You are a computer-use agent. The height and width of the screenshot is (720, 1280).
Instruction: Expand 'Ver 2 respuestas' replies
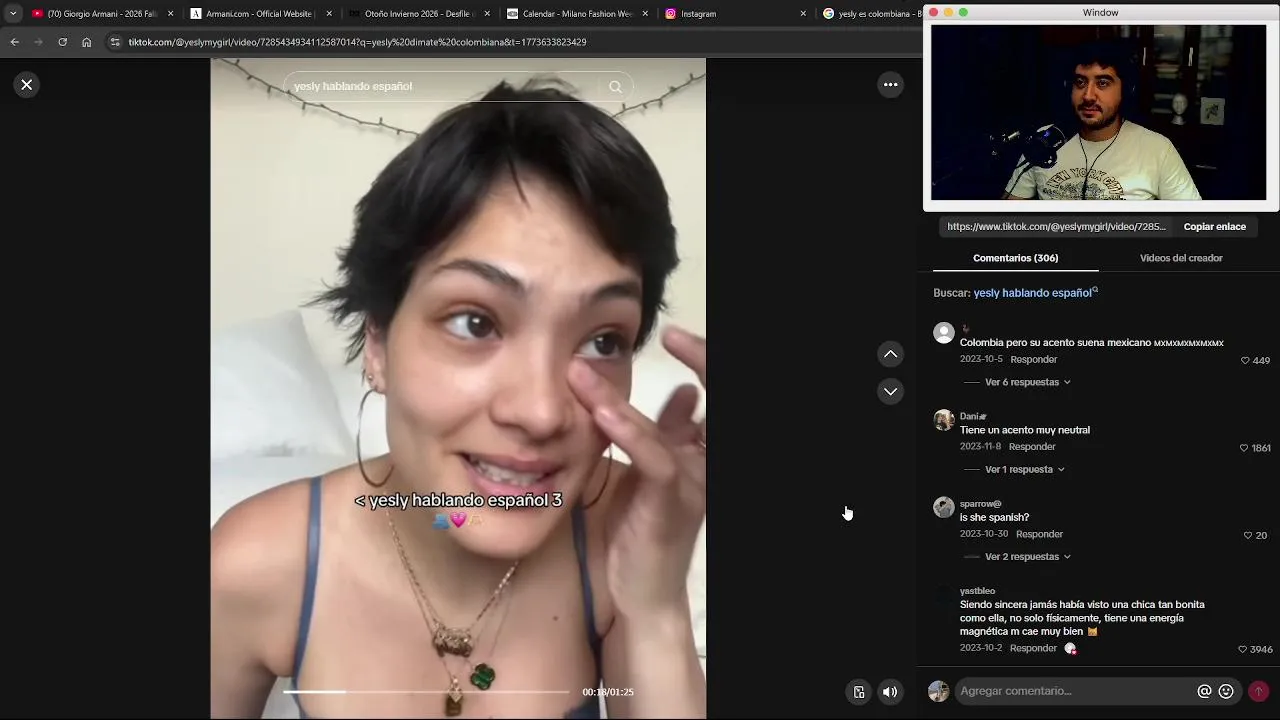point(1027,556)
